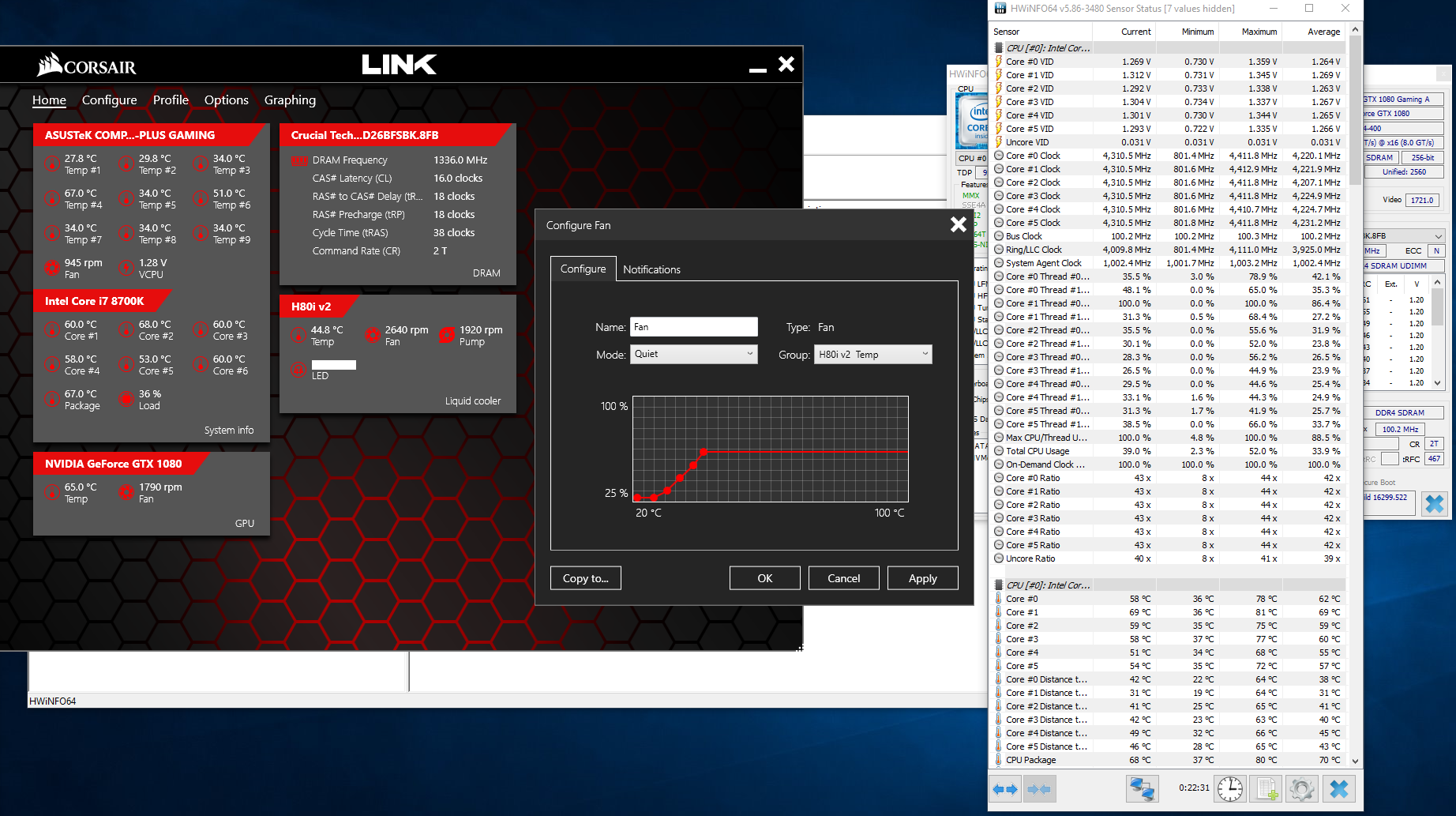Click the white LED color swatch in H80i v2 tile
Viewport: 1456px width, 816px height.
tap(334, 365)
